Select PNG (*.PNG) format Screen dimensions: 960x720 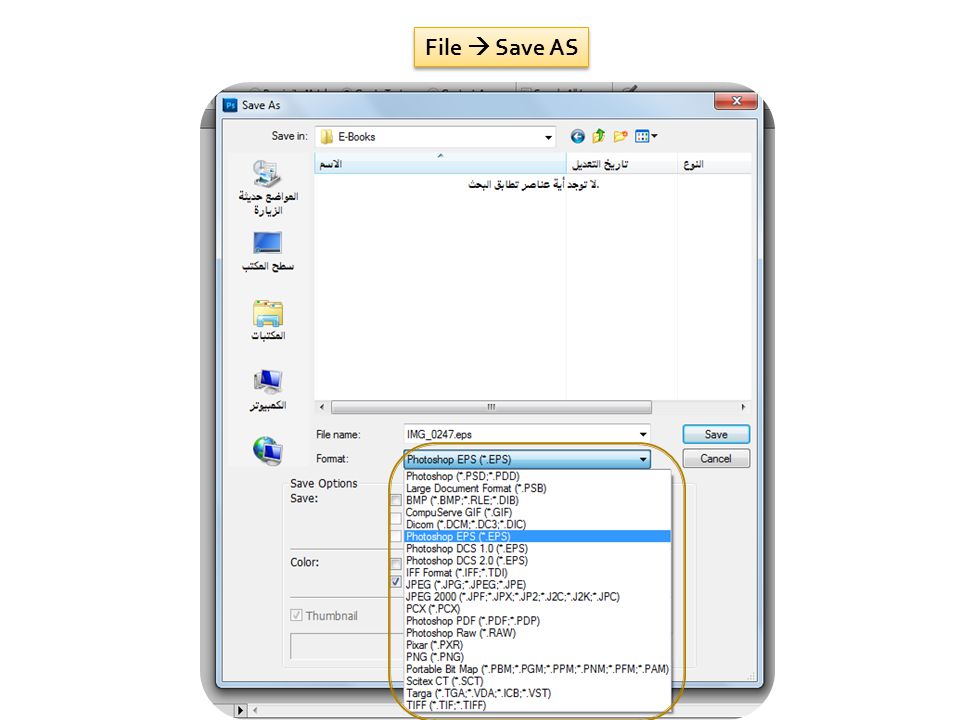point(538,657)
